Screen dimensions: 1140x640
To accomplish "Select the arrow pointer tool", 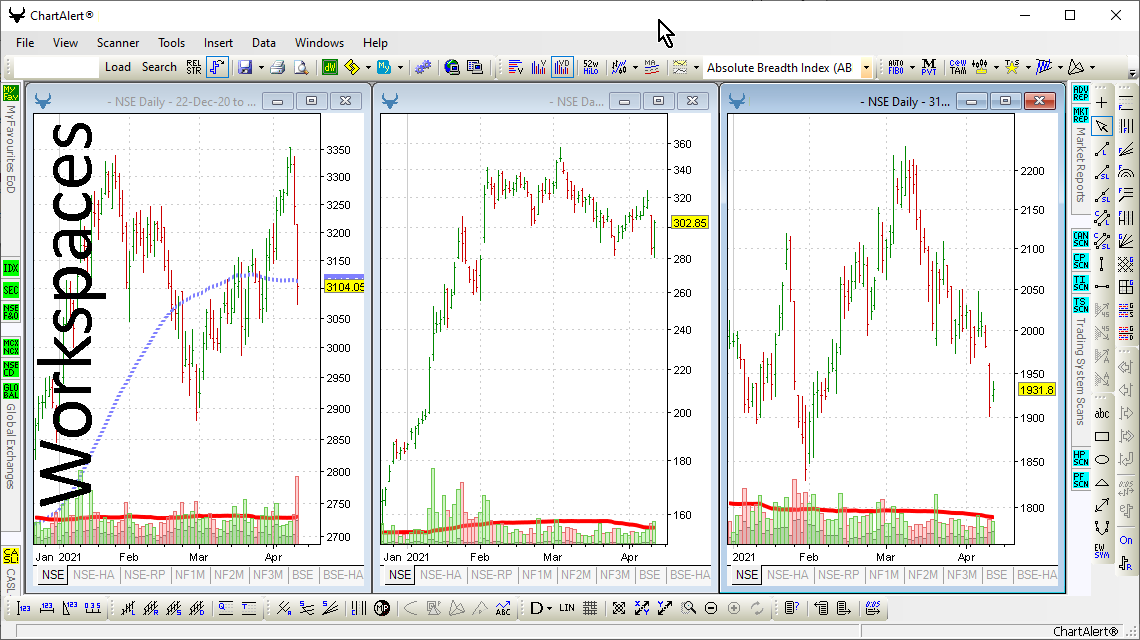I will click(1102, 126).
